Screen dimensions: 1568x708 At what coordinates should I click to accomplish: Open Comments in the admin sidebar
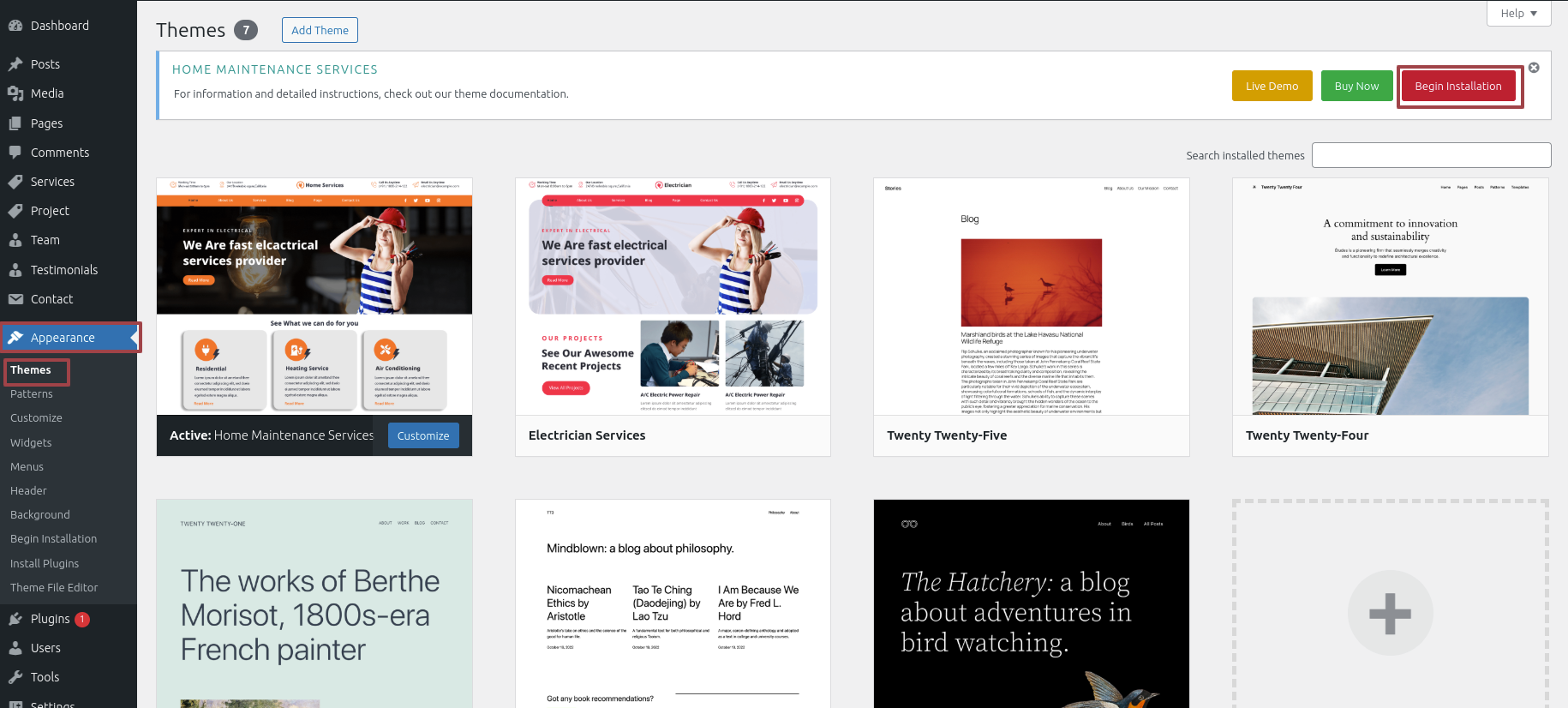coord(60,153)
